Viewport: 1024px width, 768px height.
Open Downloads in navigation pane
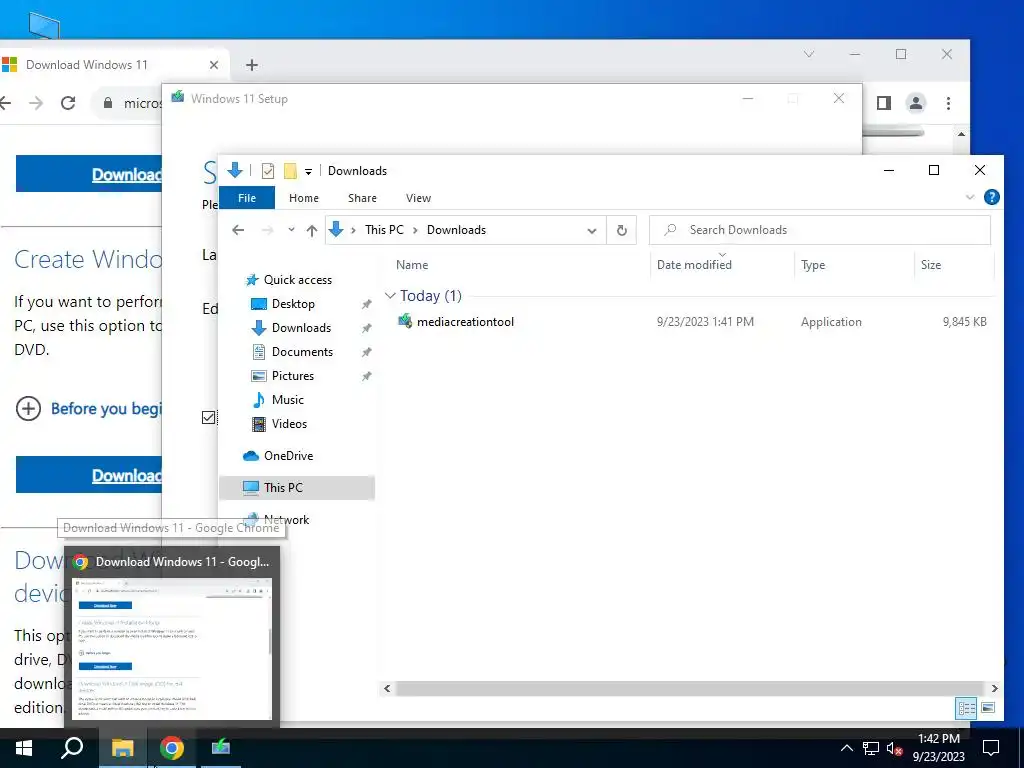(301, 328)
